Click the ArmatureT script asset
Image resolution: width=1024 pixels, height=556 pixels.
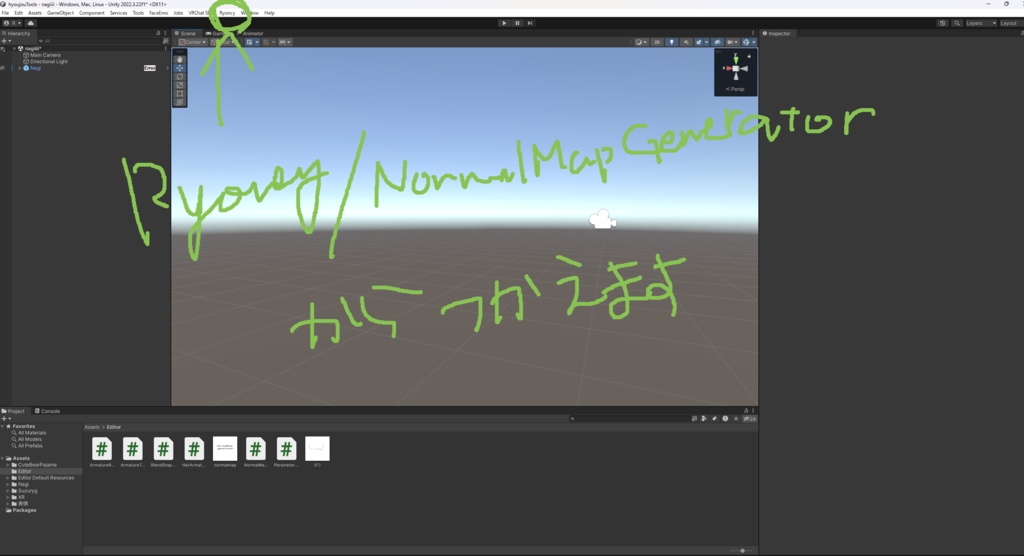[x=132, y=452]
